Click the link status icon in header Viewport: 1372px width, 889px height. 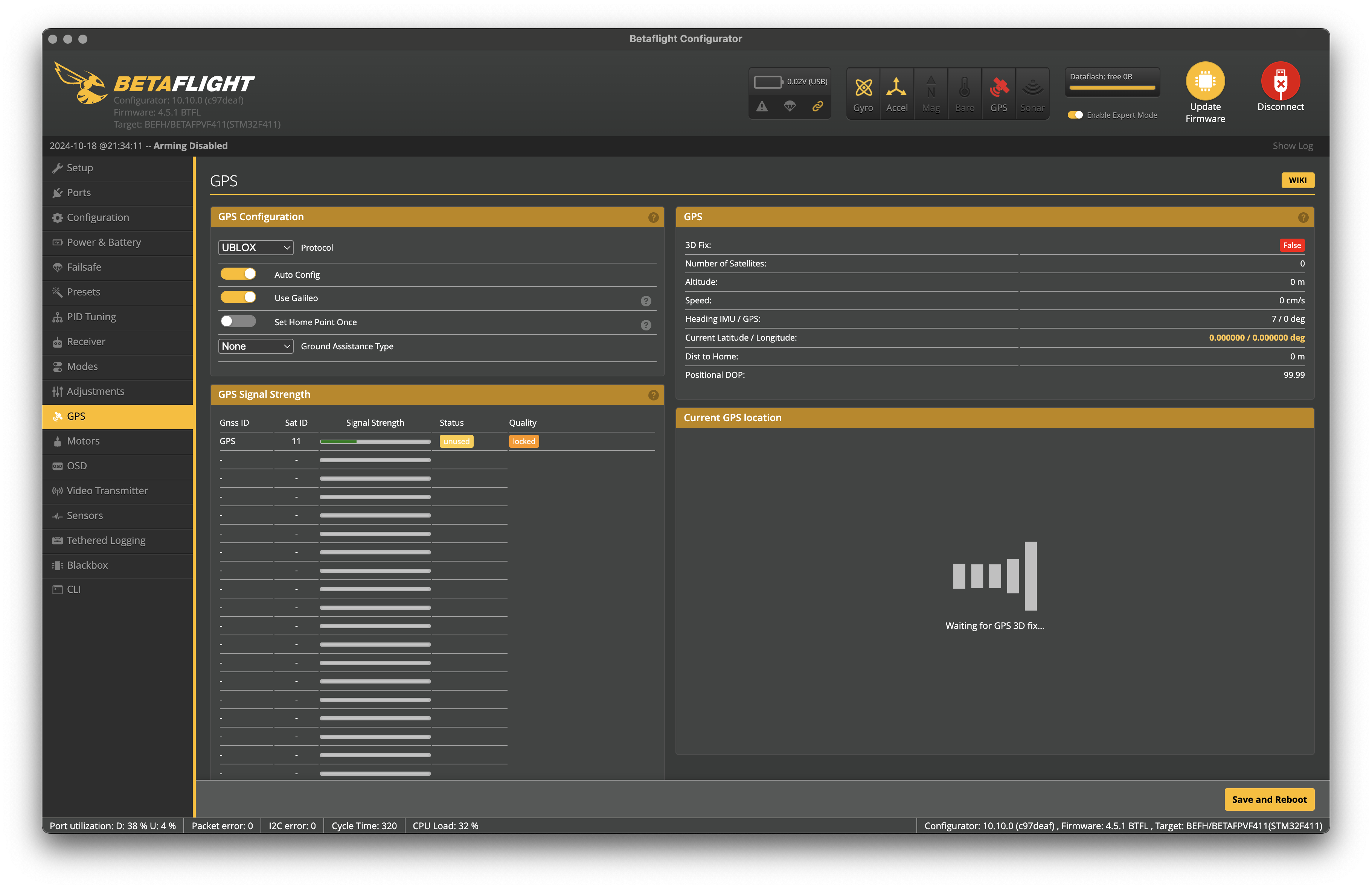(817, 107)
